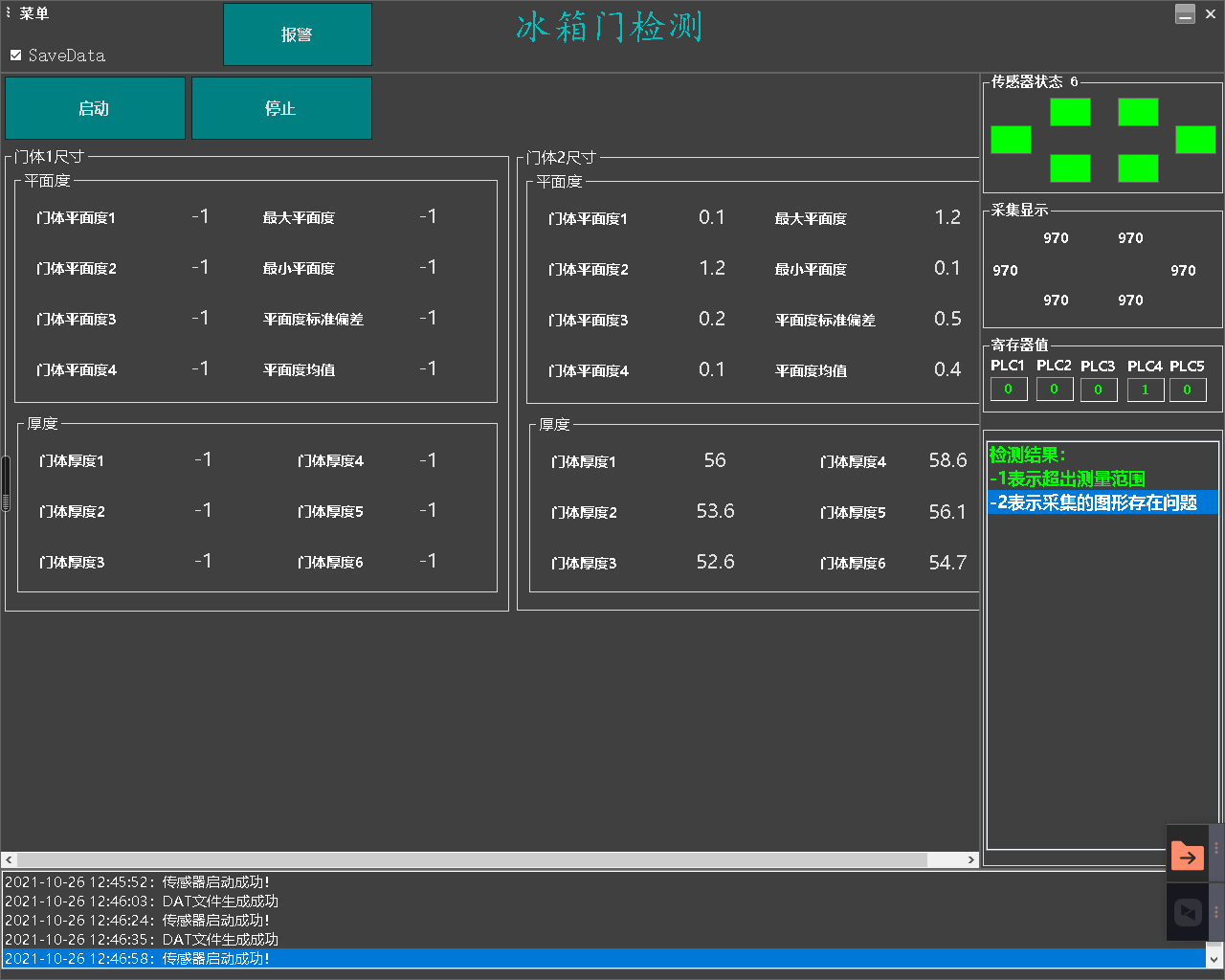Click the 门体1尺寸 group label
This screenshot has width=1225, height=980.
pos(50,157)
